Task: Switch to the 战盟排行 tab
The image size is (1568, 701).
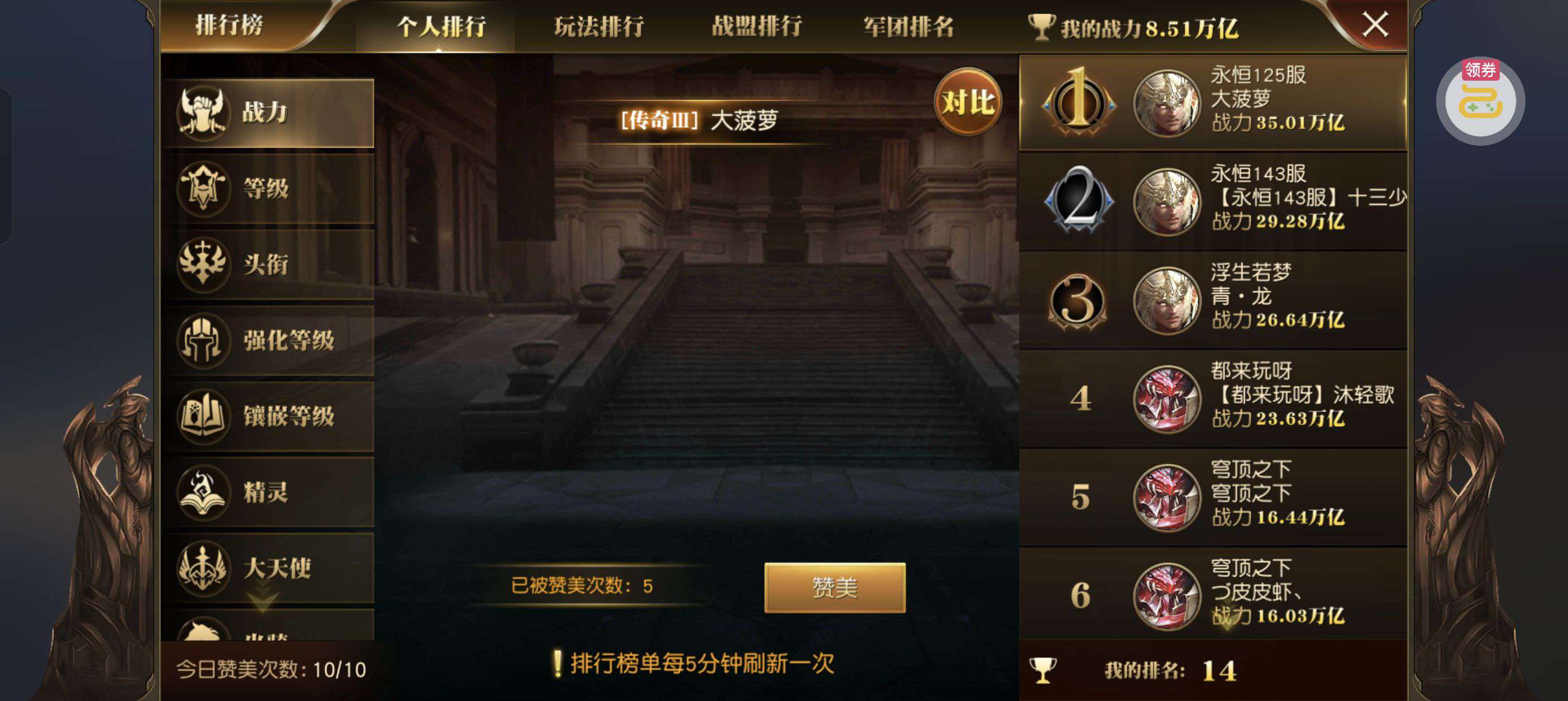Action: [757, 27]
